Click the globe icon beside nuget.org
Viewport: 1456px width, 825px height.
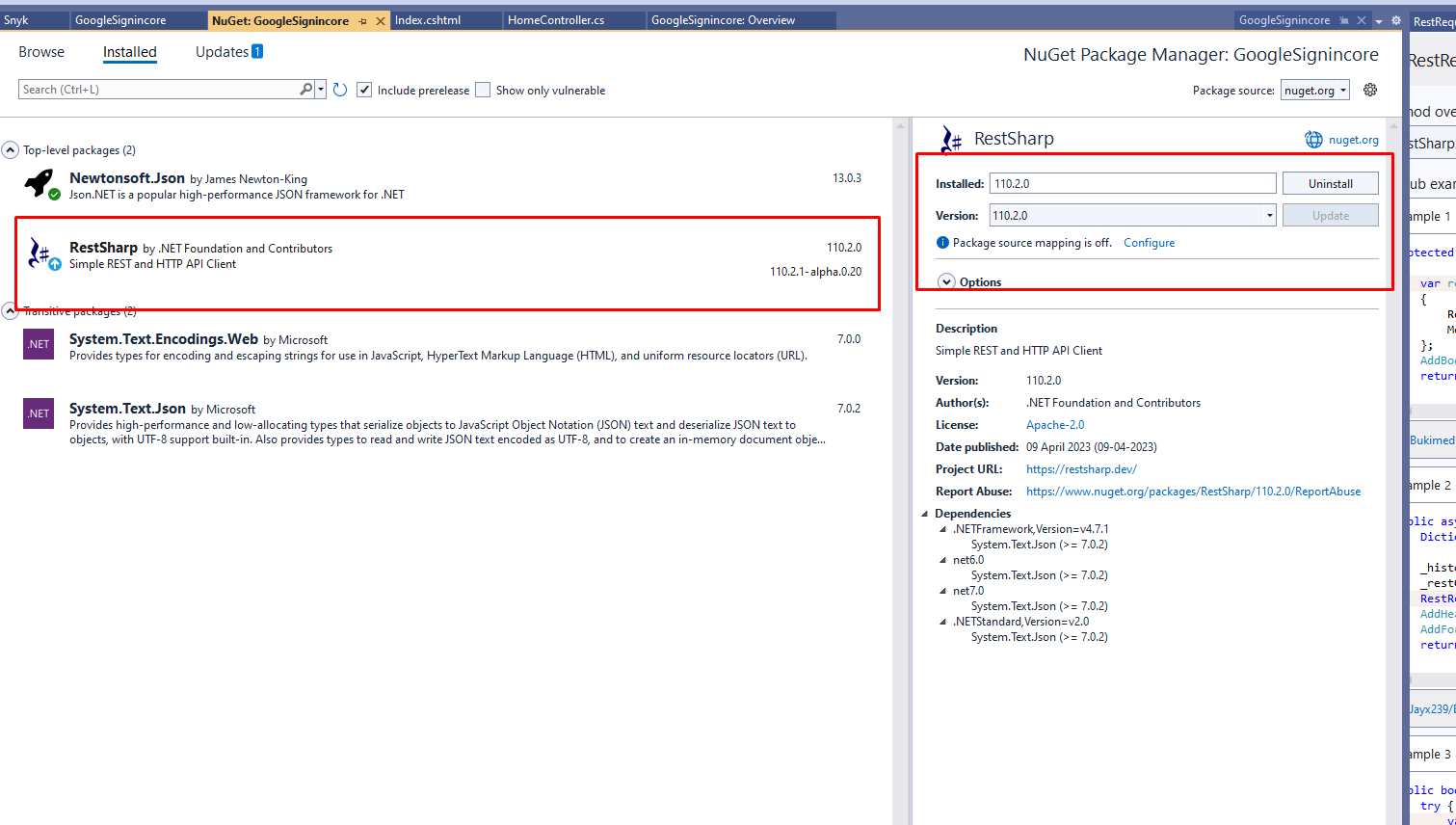[1313, 140]
